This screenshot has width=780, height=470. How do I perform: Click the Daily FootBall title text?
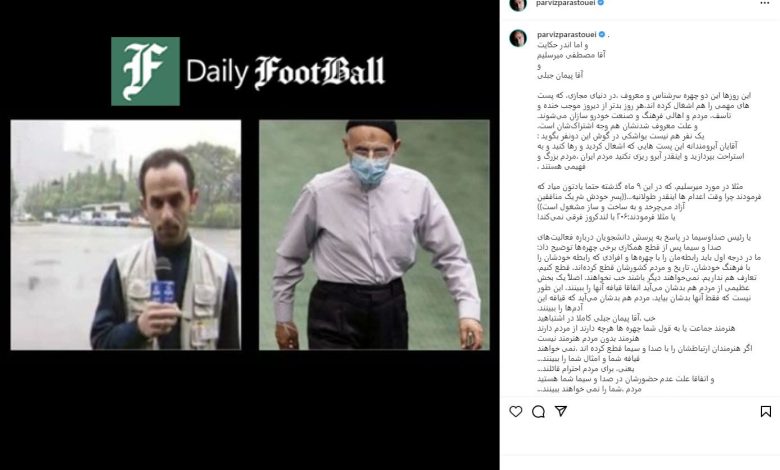pyautogui.click(x=286, y=73)
